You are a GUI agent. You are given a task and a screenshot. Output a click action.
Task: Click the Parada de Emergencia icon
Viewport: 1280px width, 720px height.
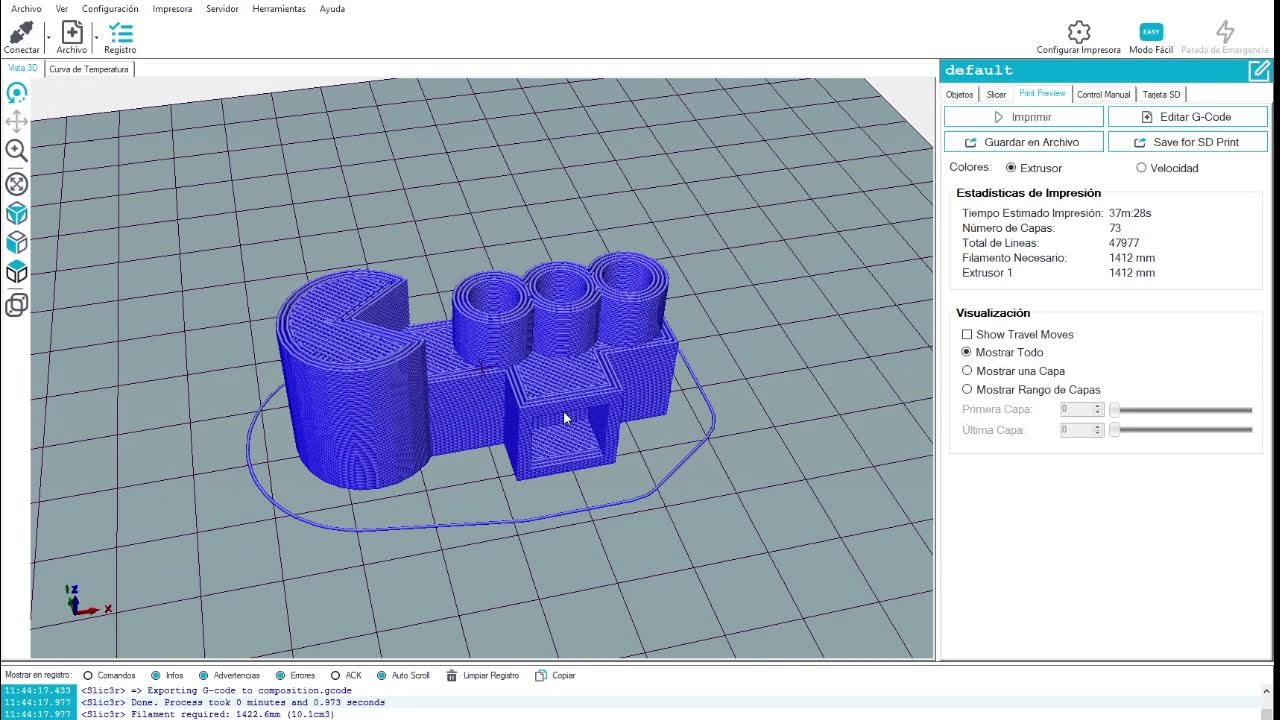(1225, 32)
